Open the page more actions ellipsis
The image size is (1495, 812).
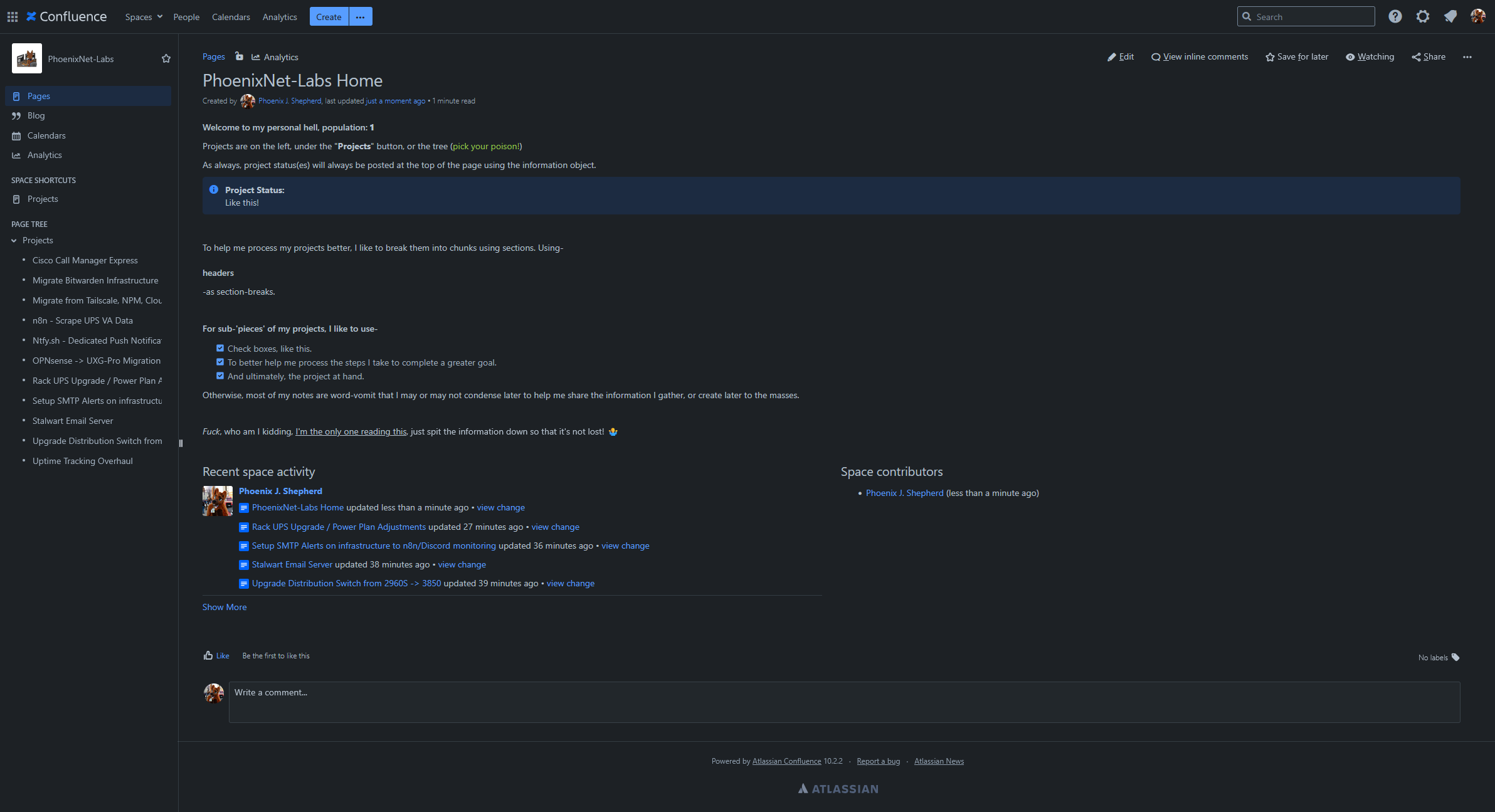[x=1467, y=57]
